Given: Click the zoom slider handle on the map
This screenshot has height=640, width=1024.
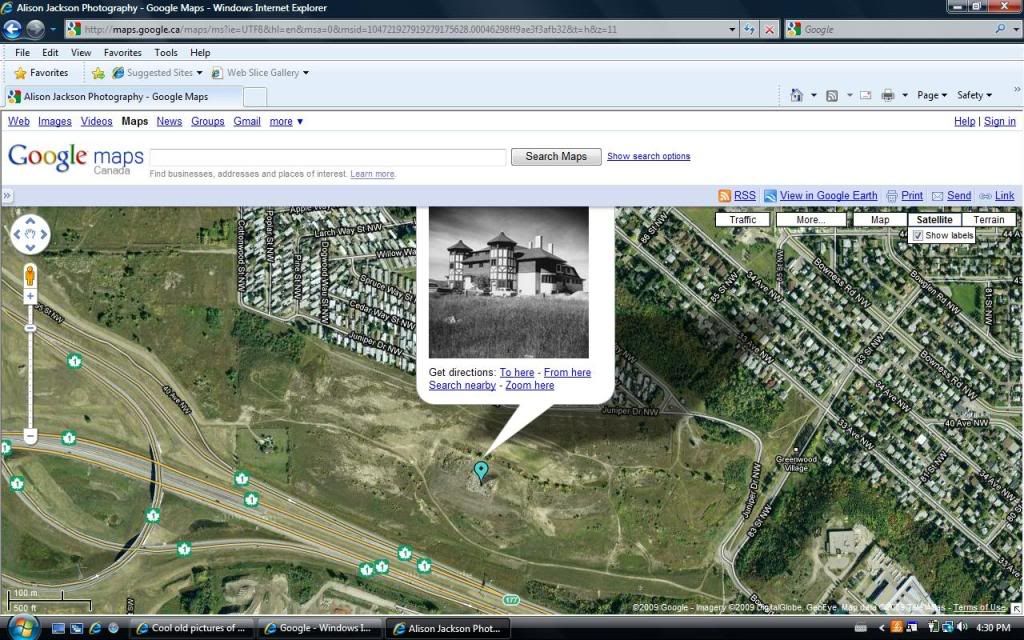Looking at the screenshot, I should point(30,328).
